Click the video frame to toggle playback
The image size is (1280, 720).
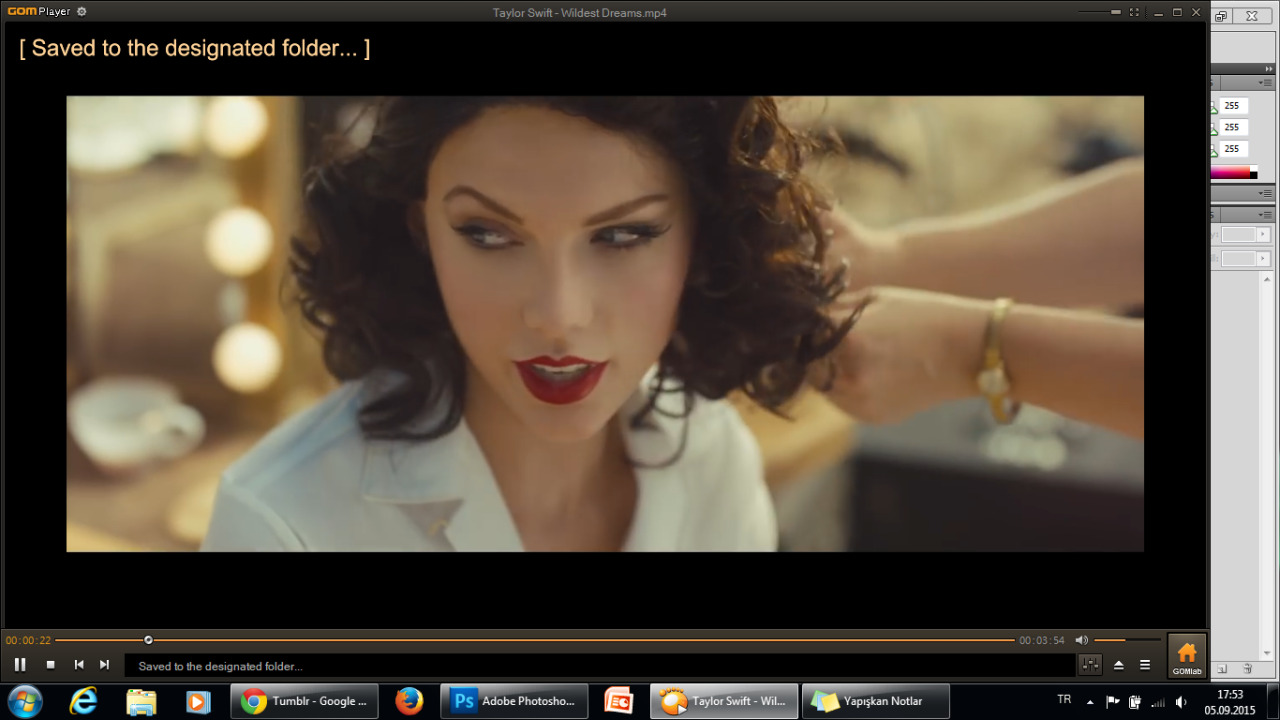(x=605, y=323)
